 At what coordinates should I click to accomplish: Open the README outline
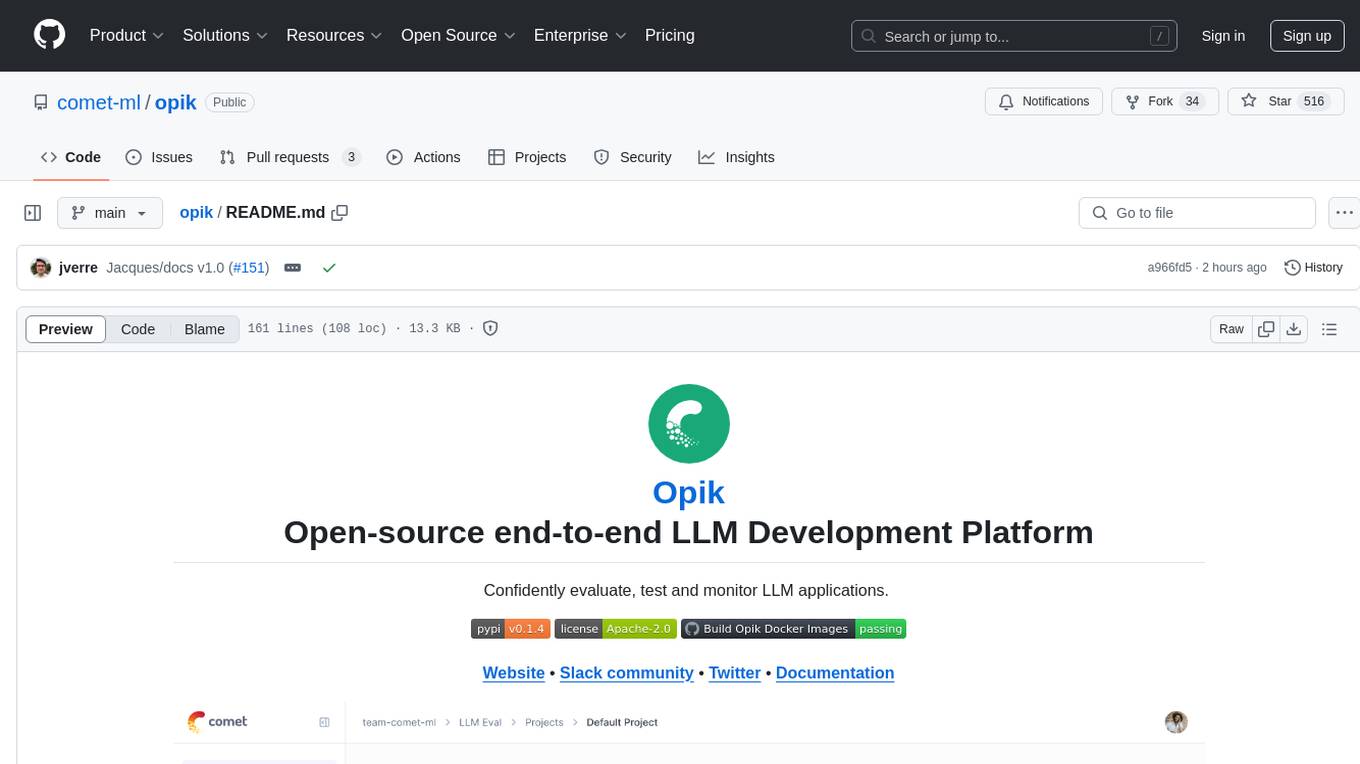[x=1329, y=329]
